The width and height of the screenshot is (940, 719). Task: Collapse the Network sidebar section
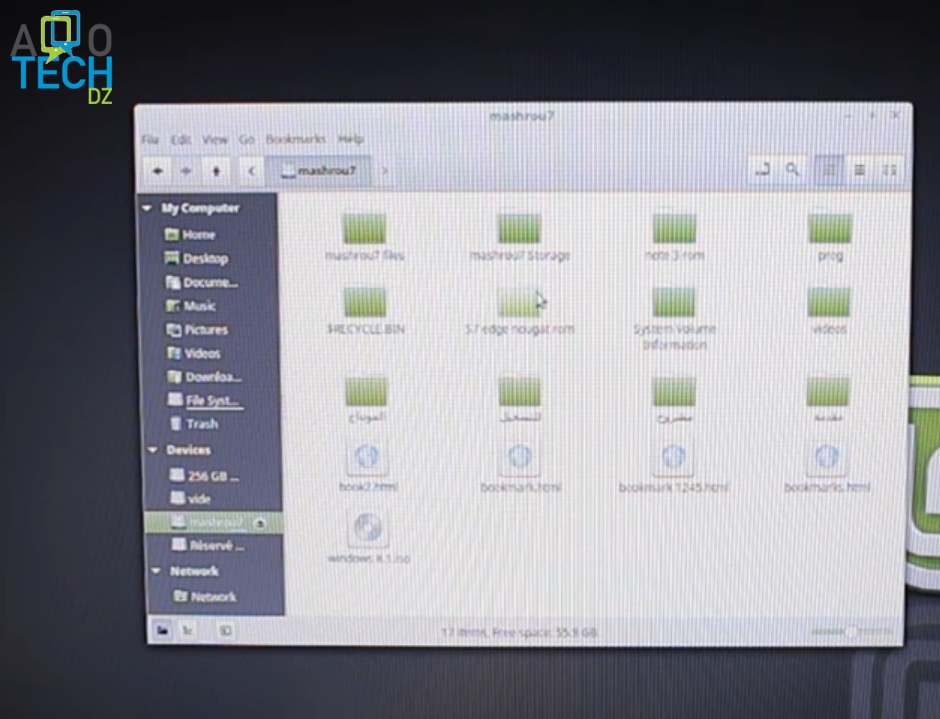coord(156,571)
